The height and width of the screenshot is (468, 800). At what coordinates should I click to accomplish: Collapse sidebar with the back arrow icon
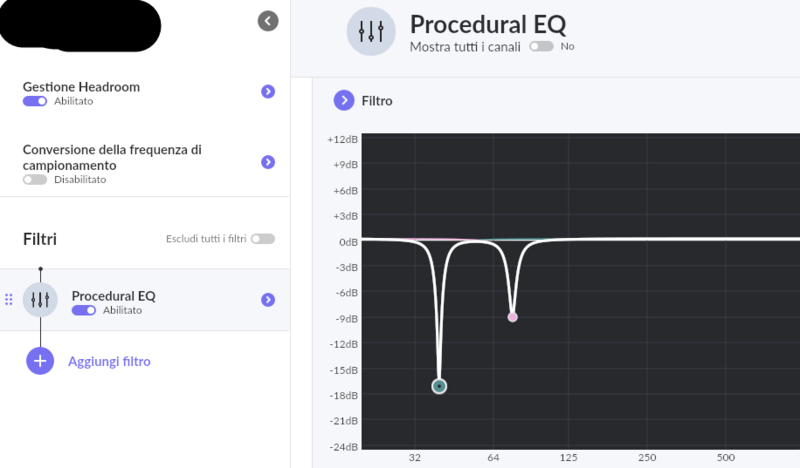coord(267,20)
